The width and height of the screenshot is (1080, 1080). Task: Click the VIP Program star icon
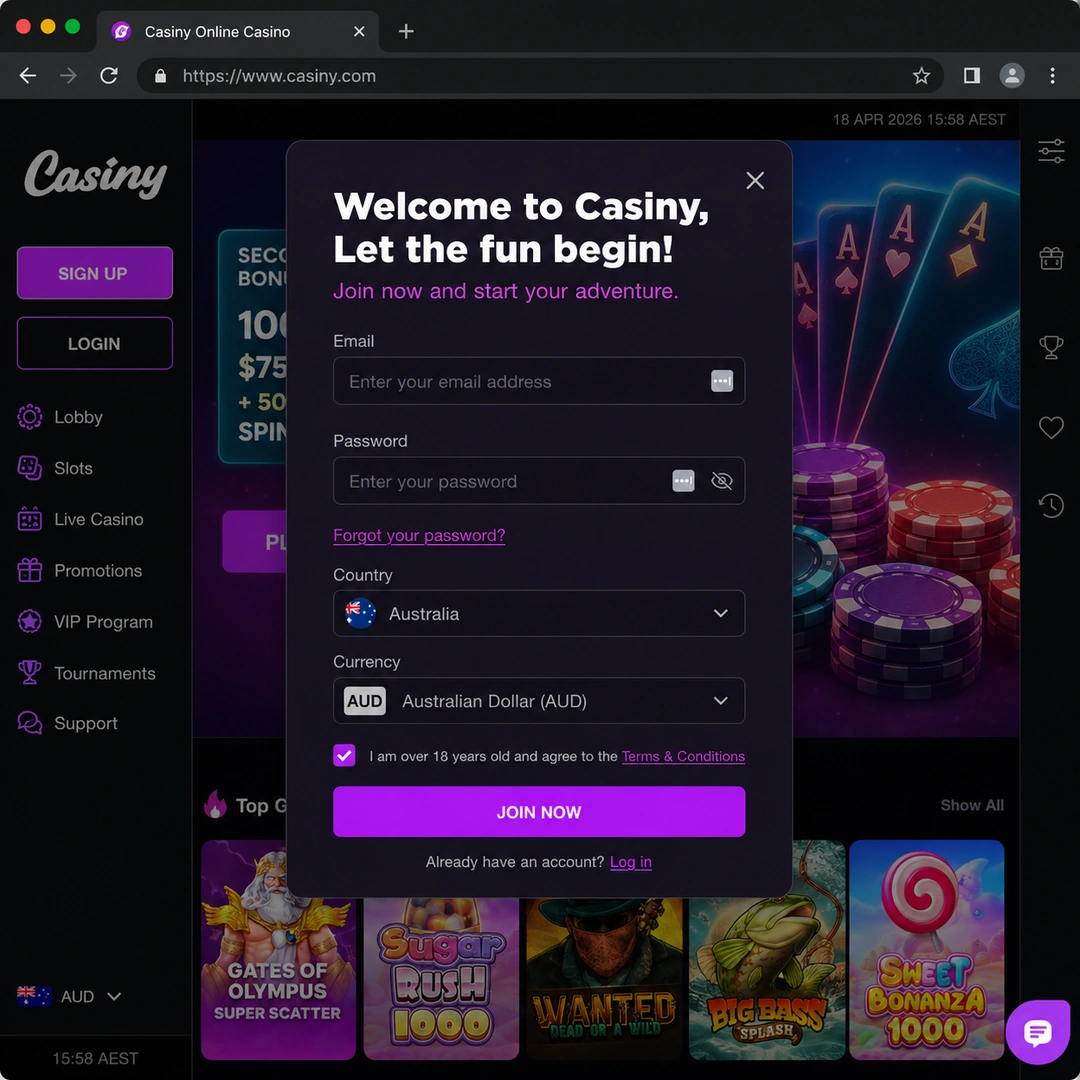pos(30,621)
